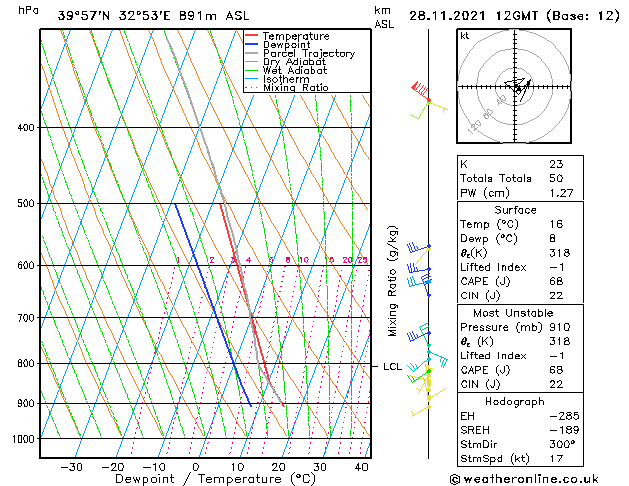629x486 pixels.
Task: Click the 'SREH' row value -189
Action: tap(564, 430)
